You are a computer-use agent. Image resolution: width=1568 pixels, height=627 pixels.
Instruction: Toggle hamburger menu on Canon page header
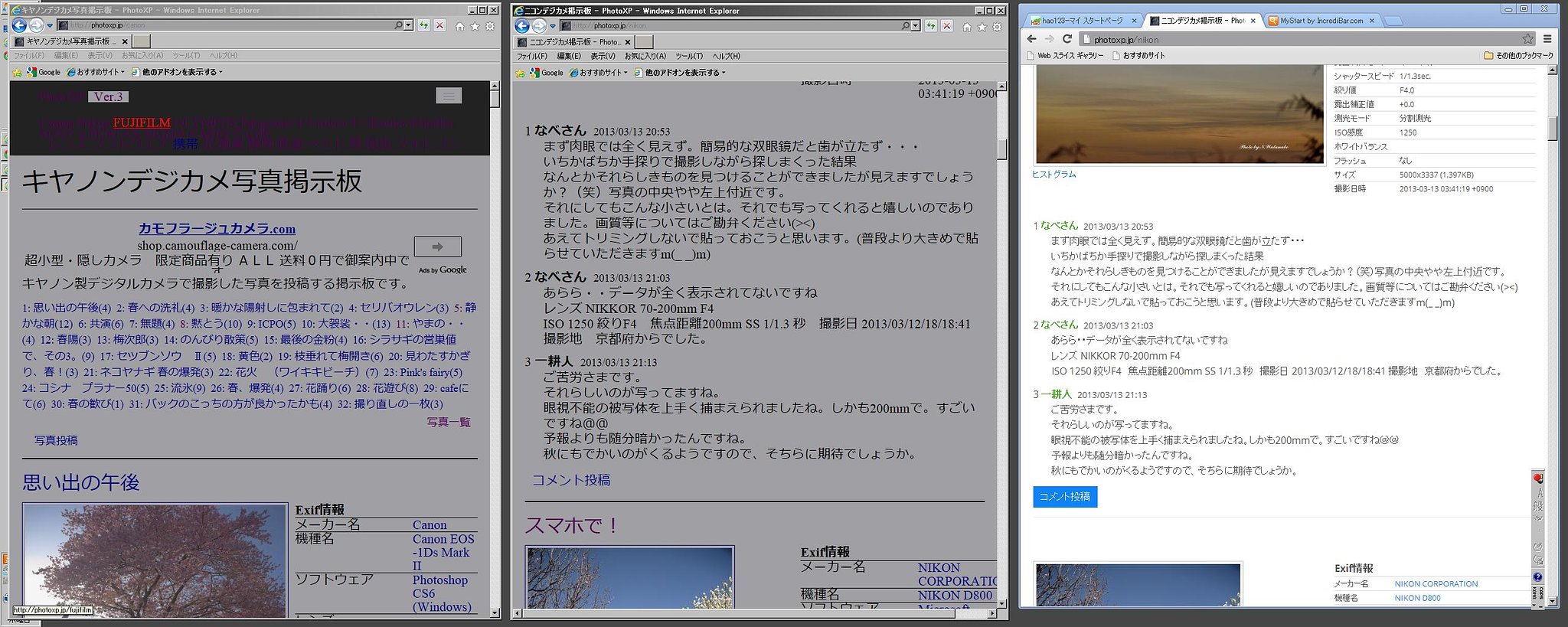(x=449, y=96)
